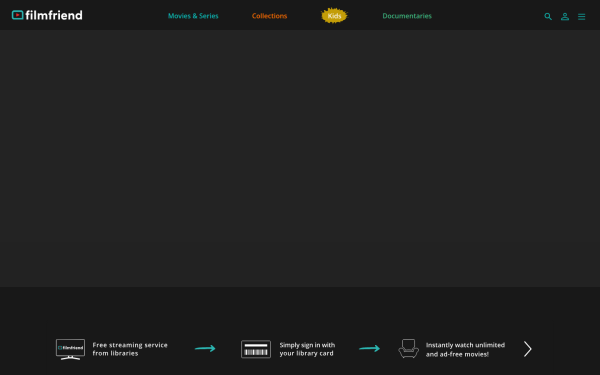Click the arrow after the streaming service text
This screenshot has width=600, height=375.
[205, 348]
